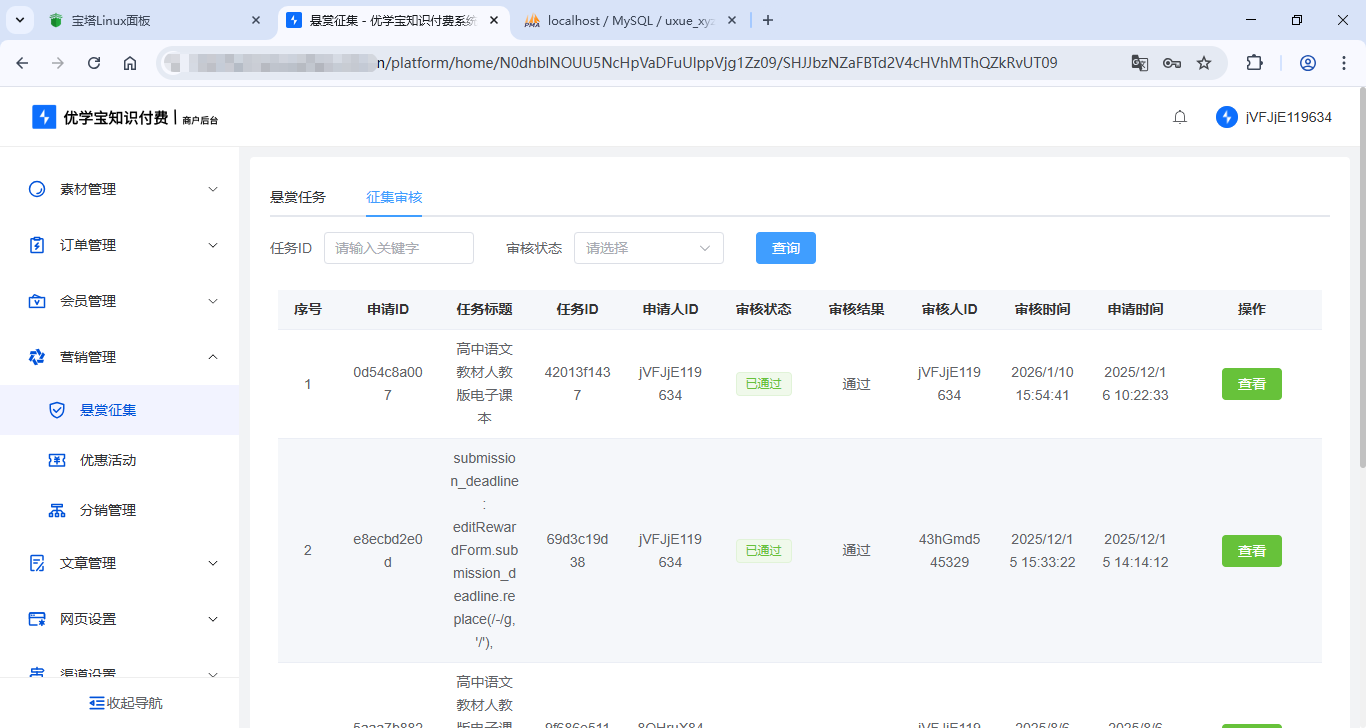Click the 文章管理 sidebar icon
This screenshot has height=728, width=1366.
pos(37,563)
